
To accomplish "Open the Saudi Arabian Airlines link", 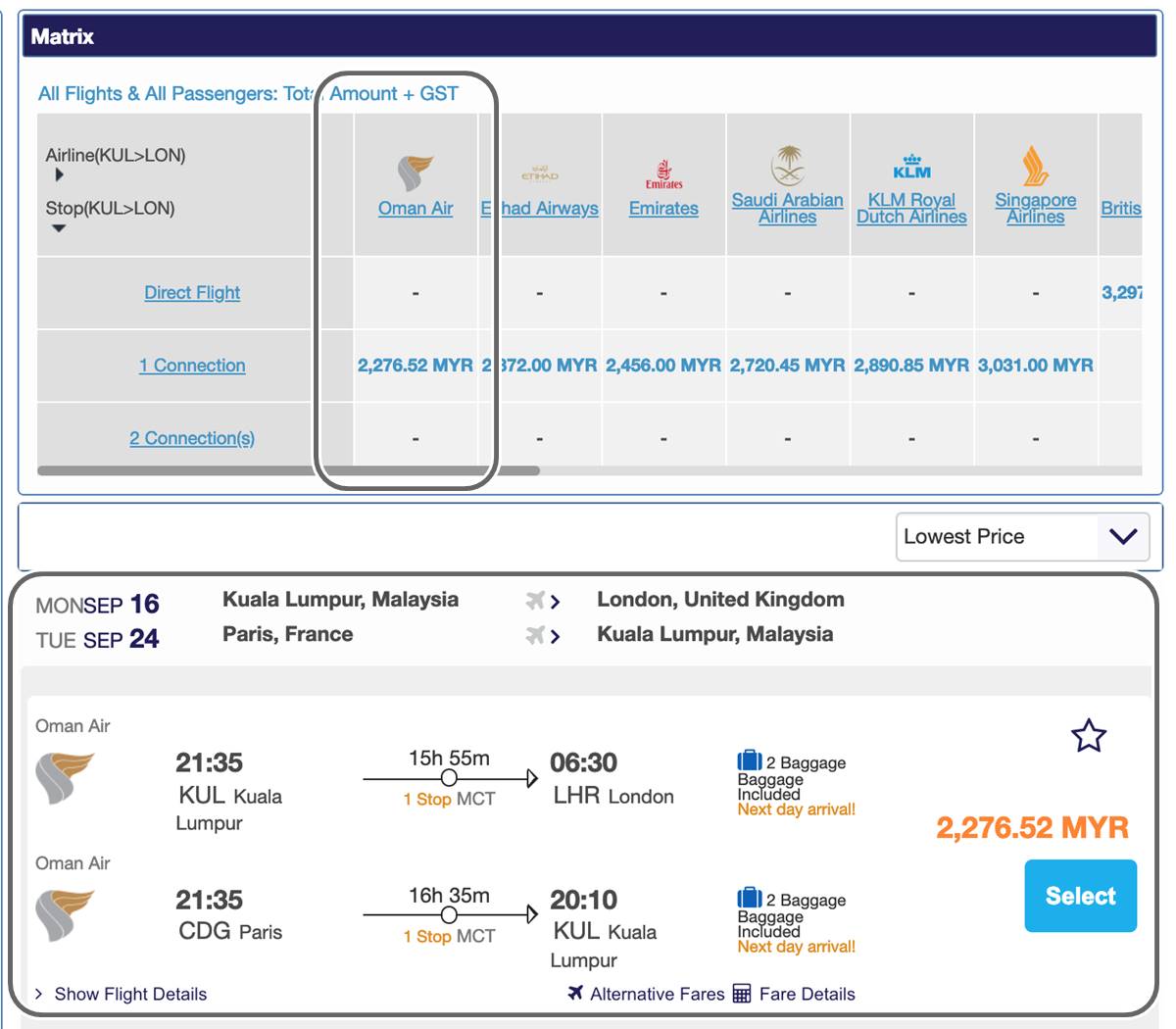I will tap(788, 209).
